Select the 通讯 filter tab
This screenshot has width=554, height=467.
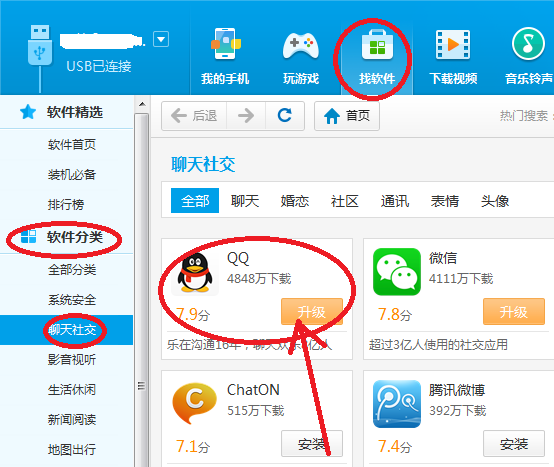(395, 201)
